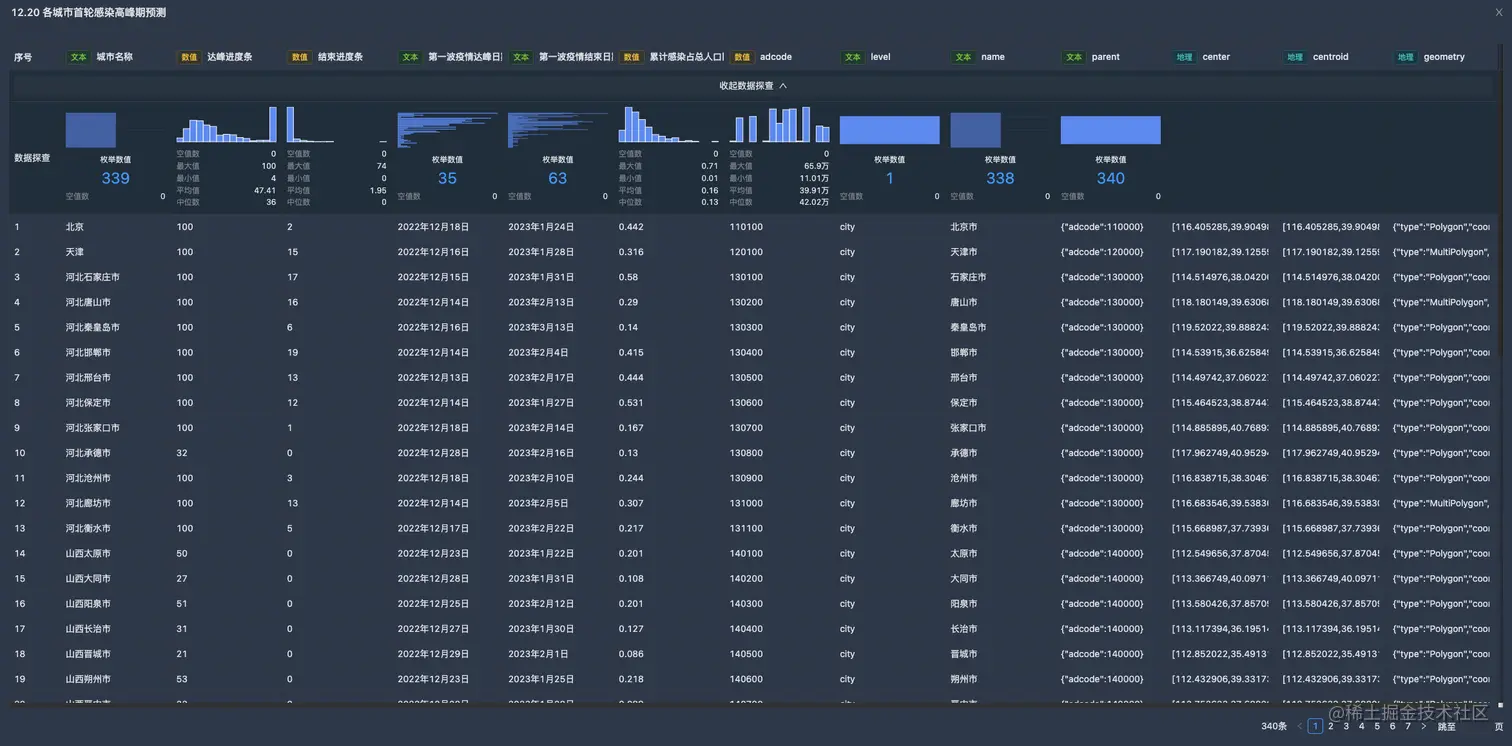The width and height of the screenshot is (1512, 746).
Task: Click the enumeration count 63
Action: click(558, 178)
